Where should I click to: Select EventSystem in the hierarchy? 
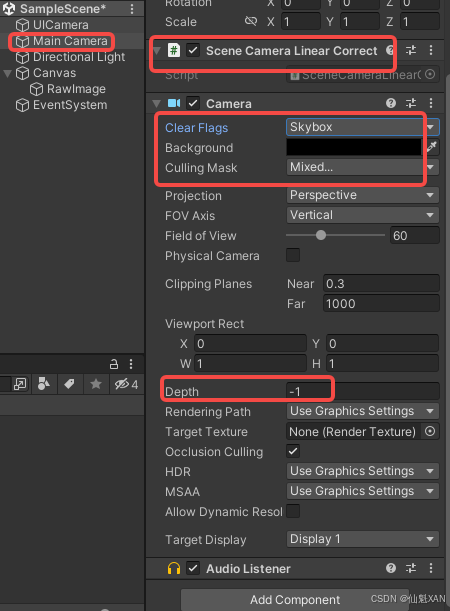(70, 105)
